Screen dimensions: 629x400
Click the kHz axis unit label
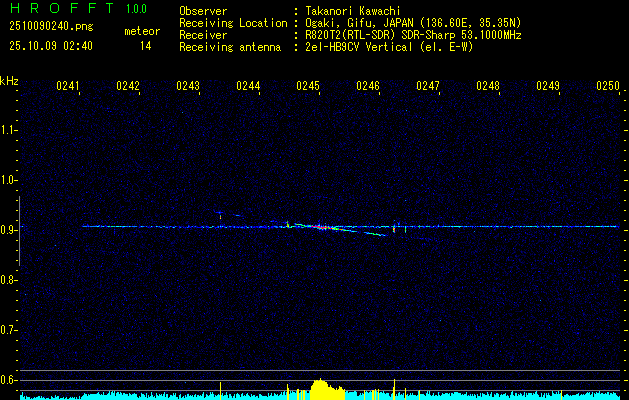9,80
